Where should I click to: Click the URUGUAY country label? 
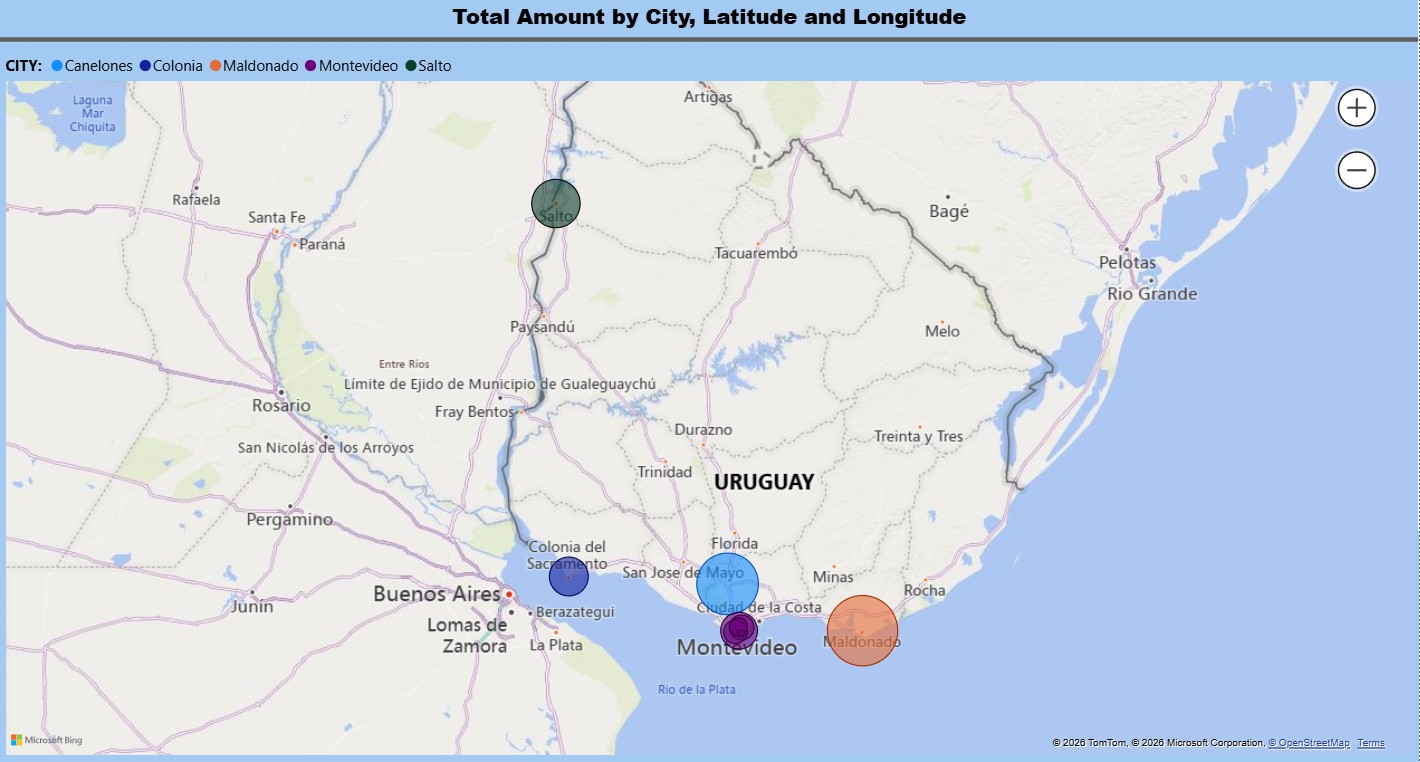(764, 482)
